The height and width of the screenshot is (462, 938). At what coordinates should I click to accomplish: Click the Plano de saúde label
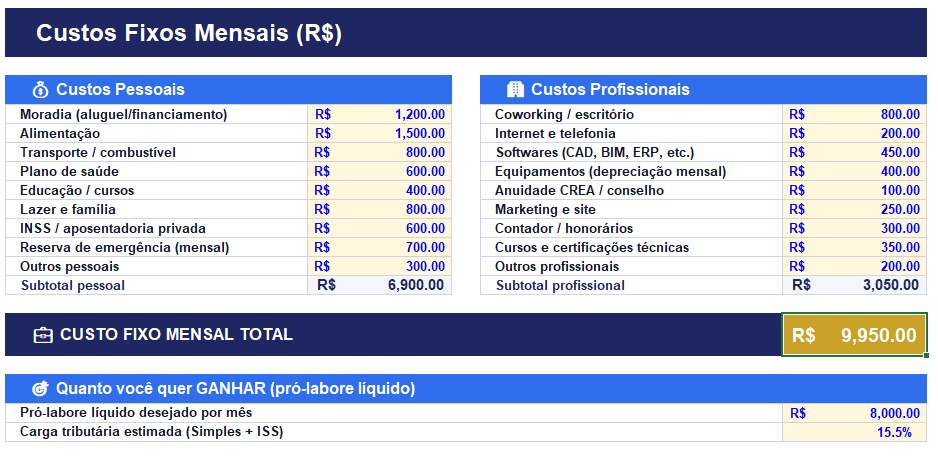click(x=69, y=172)
